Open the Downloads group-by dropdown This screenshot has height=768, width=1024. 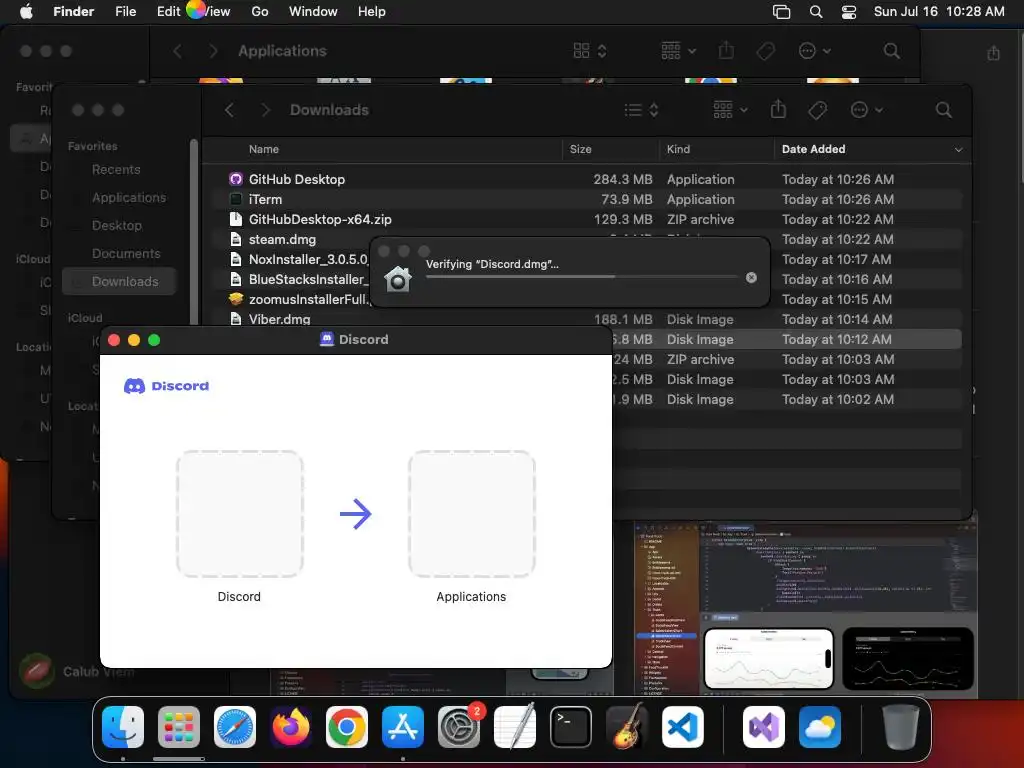click(x=730, y=110)
